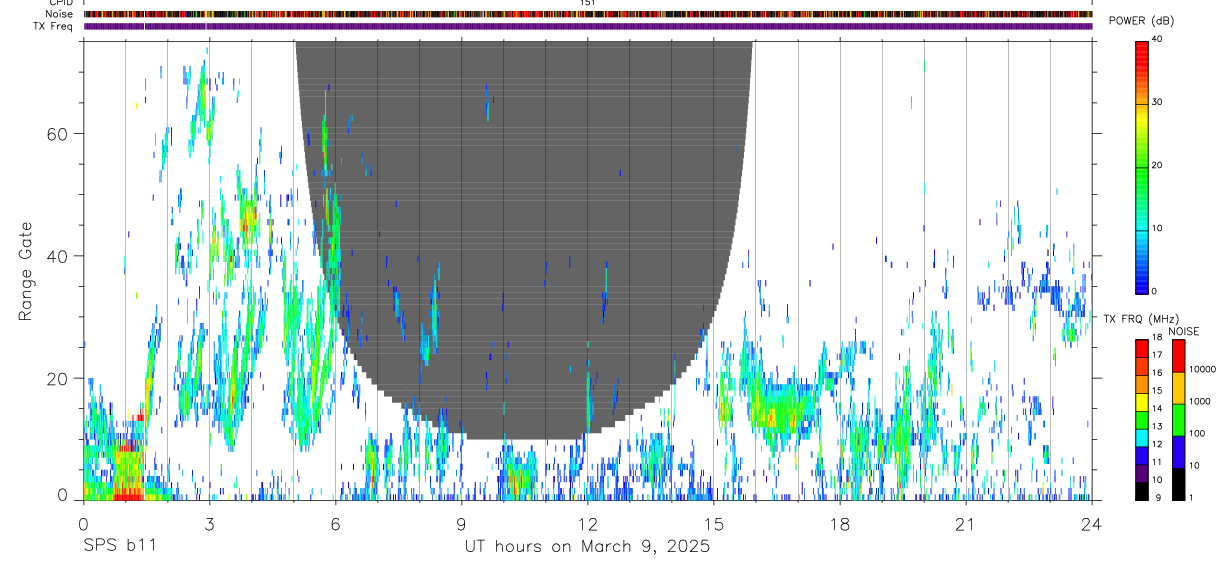Click the yellow 14–15 MHz segment of TX FRQ bar

tap(1141, 402)
